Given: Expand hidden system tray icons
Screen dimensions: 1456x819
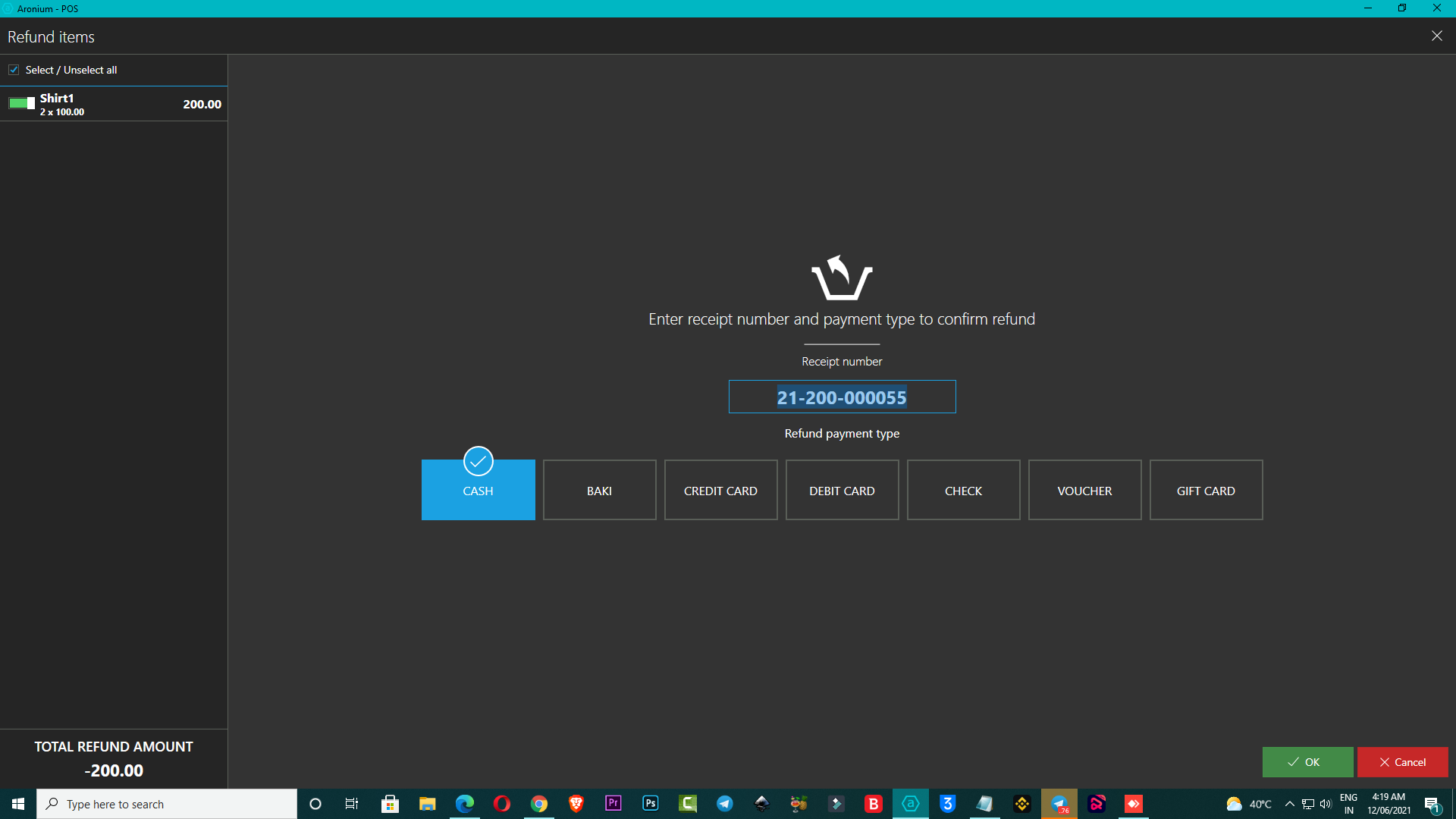Looking at the screenshot, I should coord(1289,804).
